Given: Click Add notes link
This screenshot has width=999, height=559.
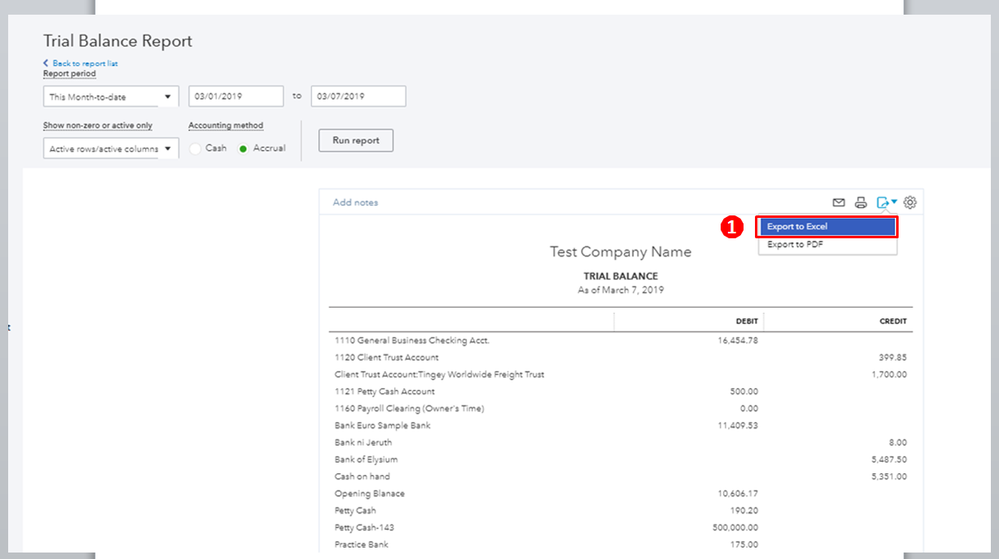Looking at the screenshot, I should point(355,203).
